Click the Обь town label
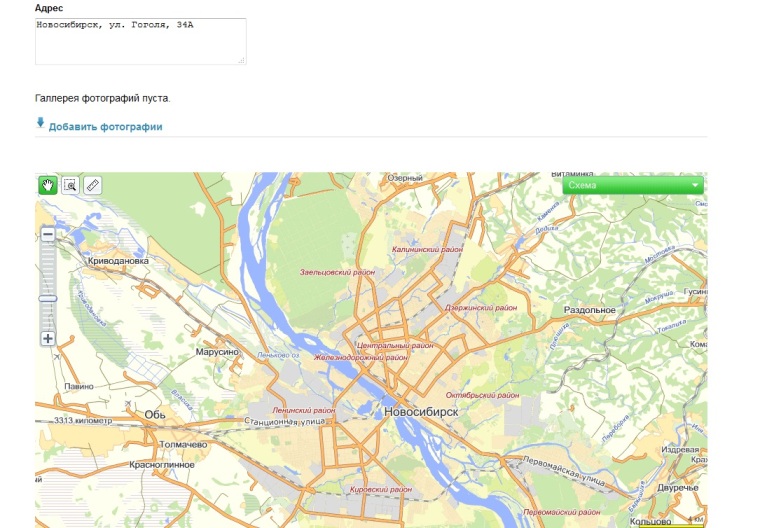The width and height of the screenshot is (767, 528). 155,414
